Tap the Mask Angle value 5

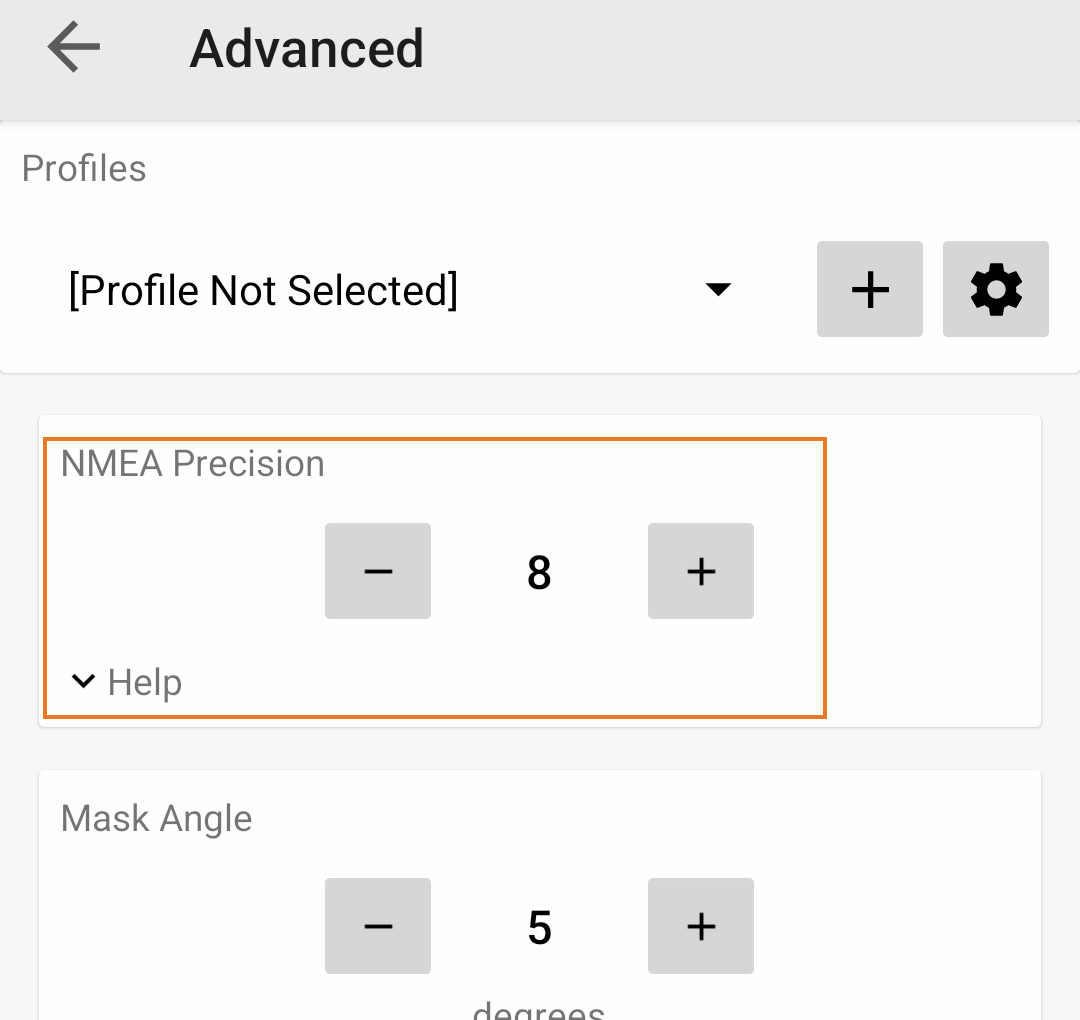[539, 928]
